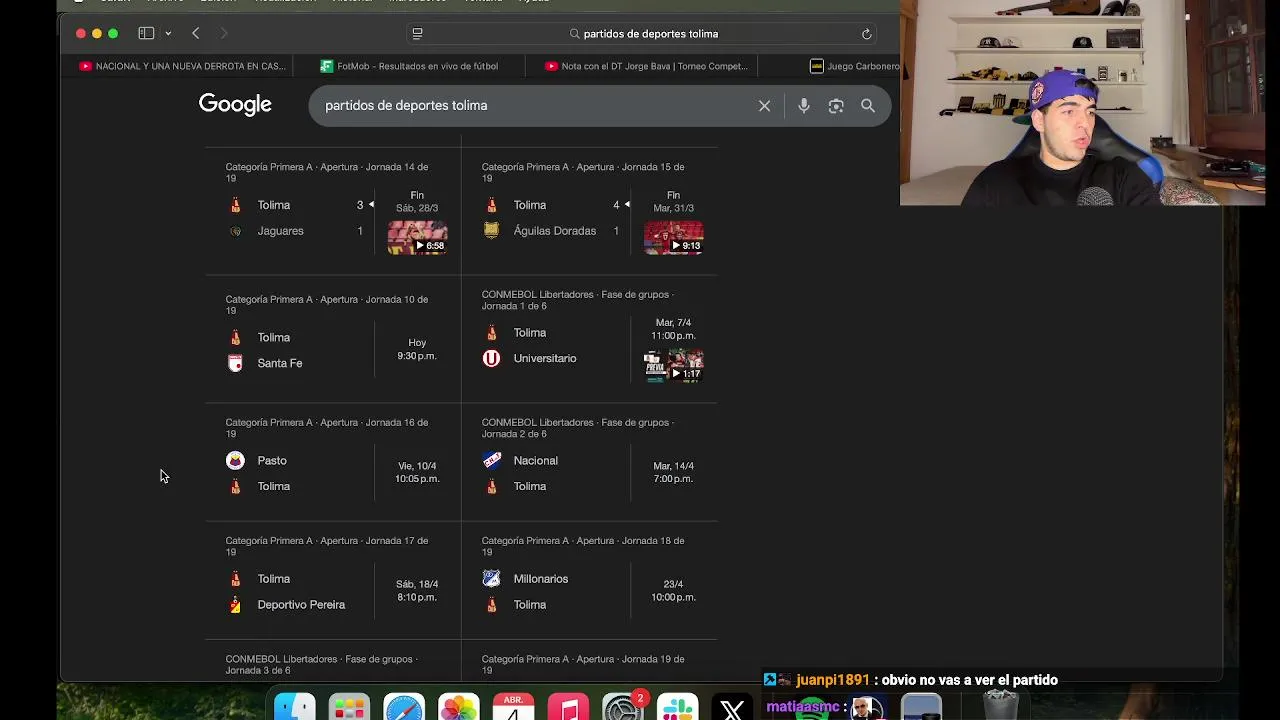The image size is (1280, 720).
Task: Go back using the Safari back arrow
Action: [x=196, y=33]
